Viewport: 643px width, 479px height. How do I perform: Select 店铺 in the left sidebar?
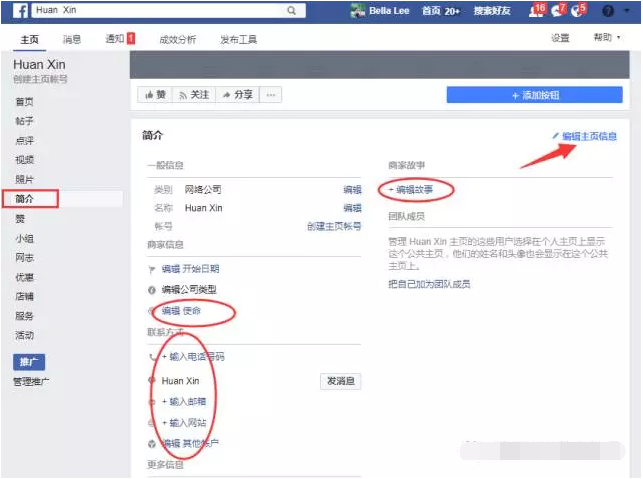tap(24, 296)
